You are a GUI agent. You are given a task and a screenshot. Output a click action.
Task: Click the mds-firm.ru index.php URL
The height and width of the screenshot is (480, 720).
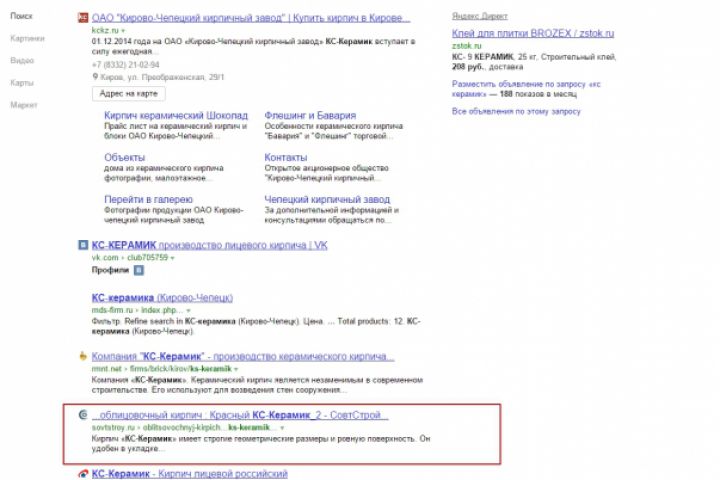point(137,311)
